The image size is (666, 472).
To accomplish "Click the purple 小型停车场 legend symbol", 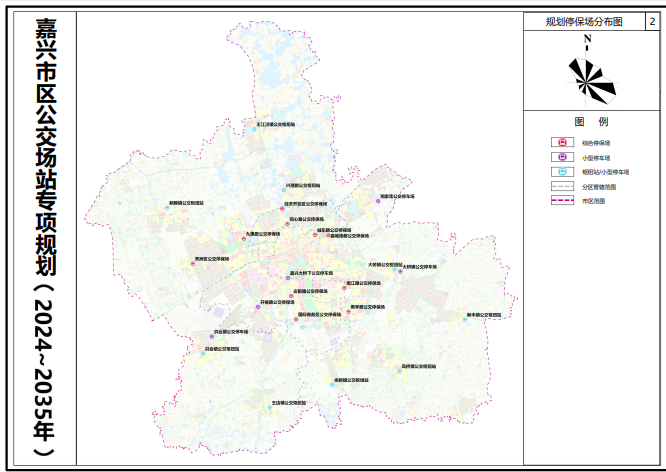I will pos(563,157).
